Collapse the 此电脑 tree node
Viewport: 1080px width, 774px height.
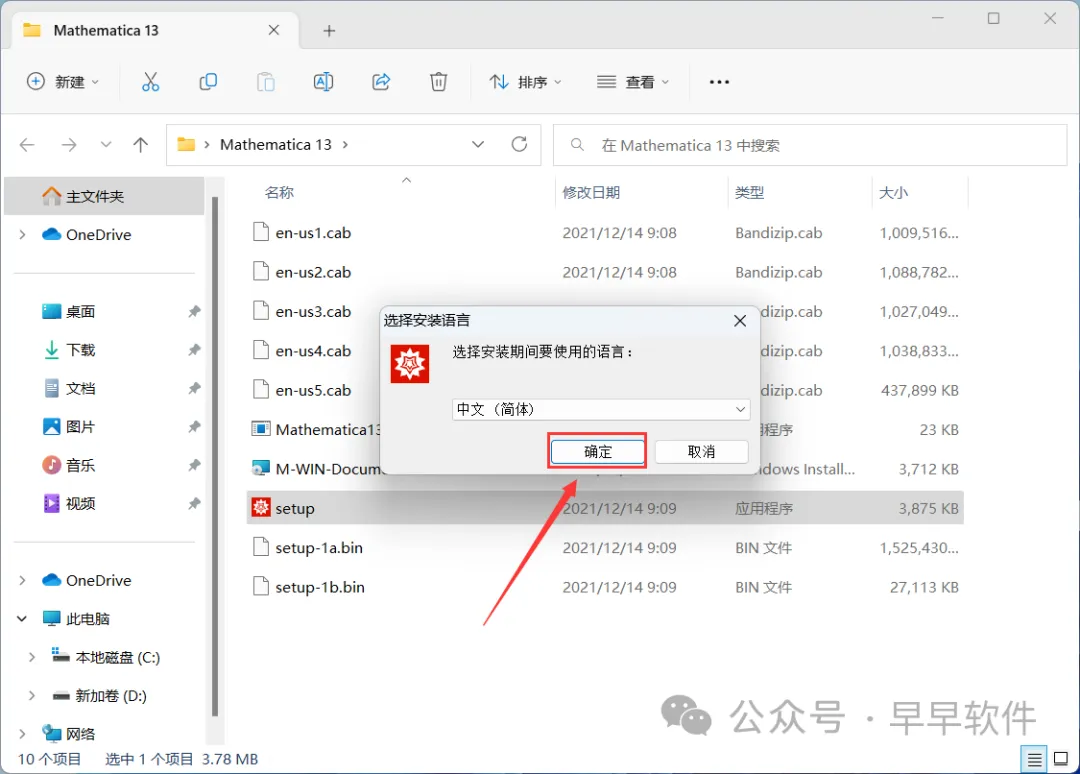click(x=22, y=618)
